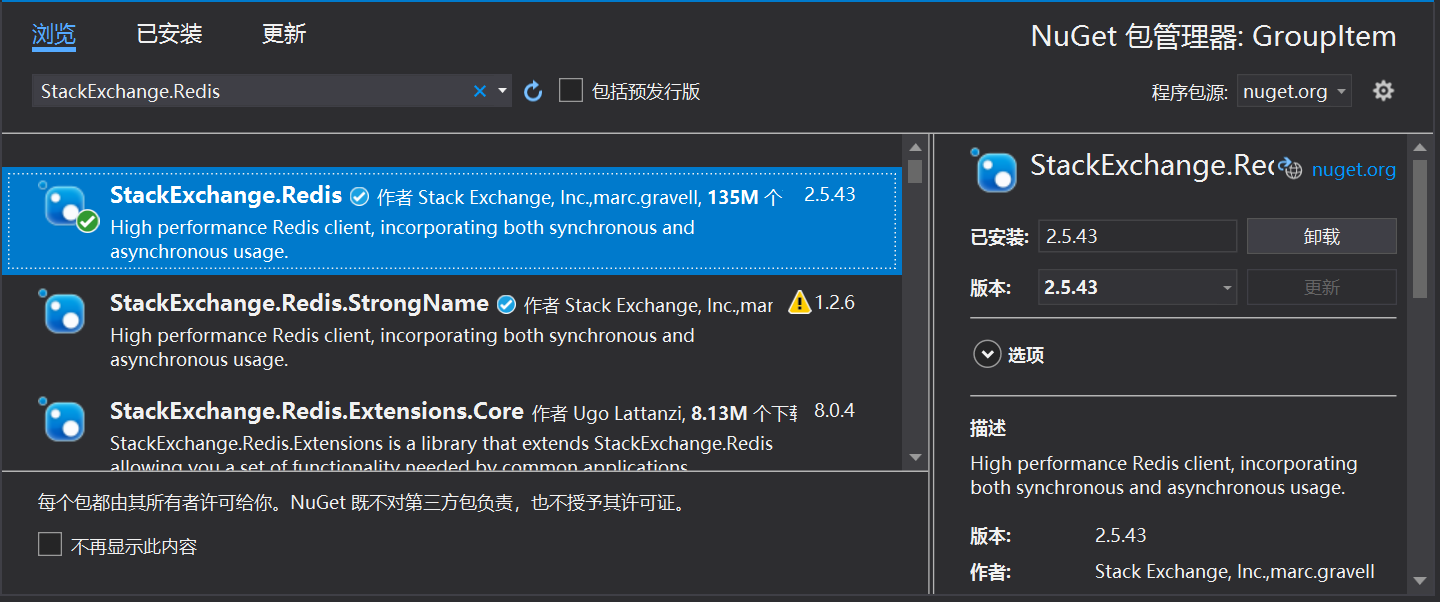Click the 描述 heading in details
Screen dimensions: 1440x602
988,429
